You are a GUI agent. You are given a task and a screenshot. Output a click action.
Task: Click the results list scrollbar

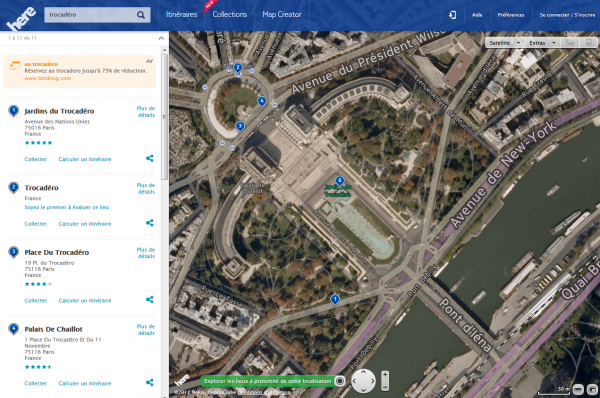click(165, 117)
